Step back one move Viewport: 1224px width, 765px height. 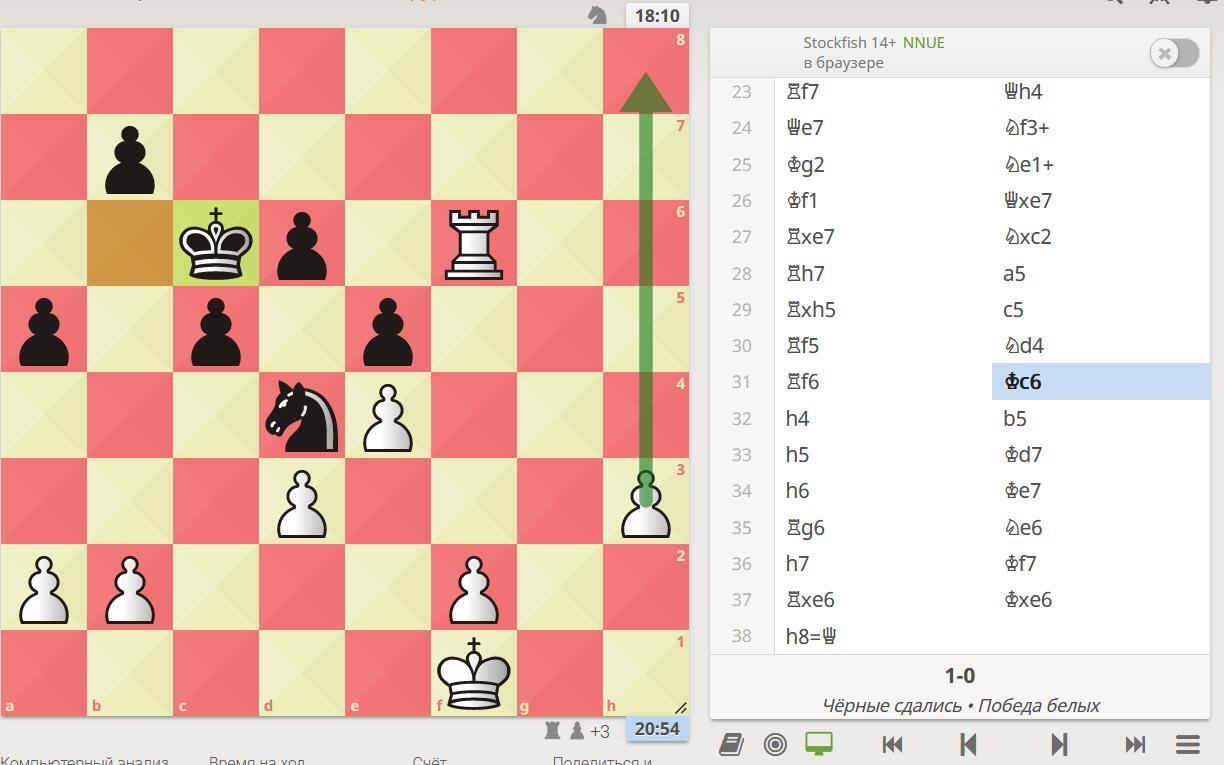967,744
